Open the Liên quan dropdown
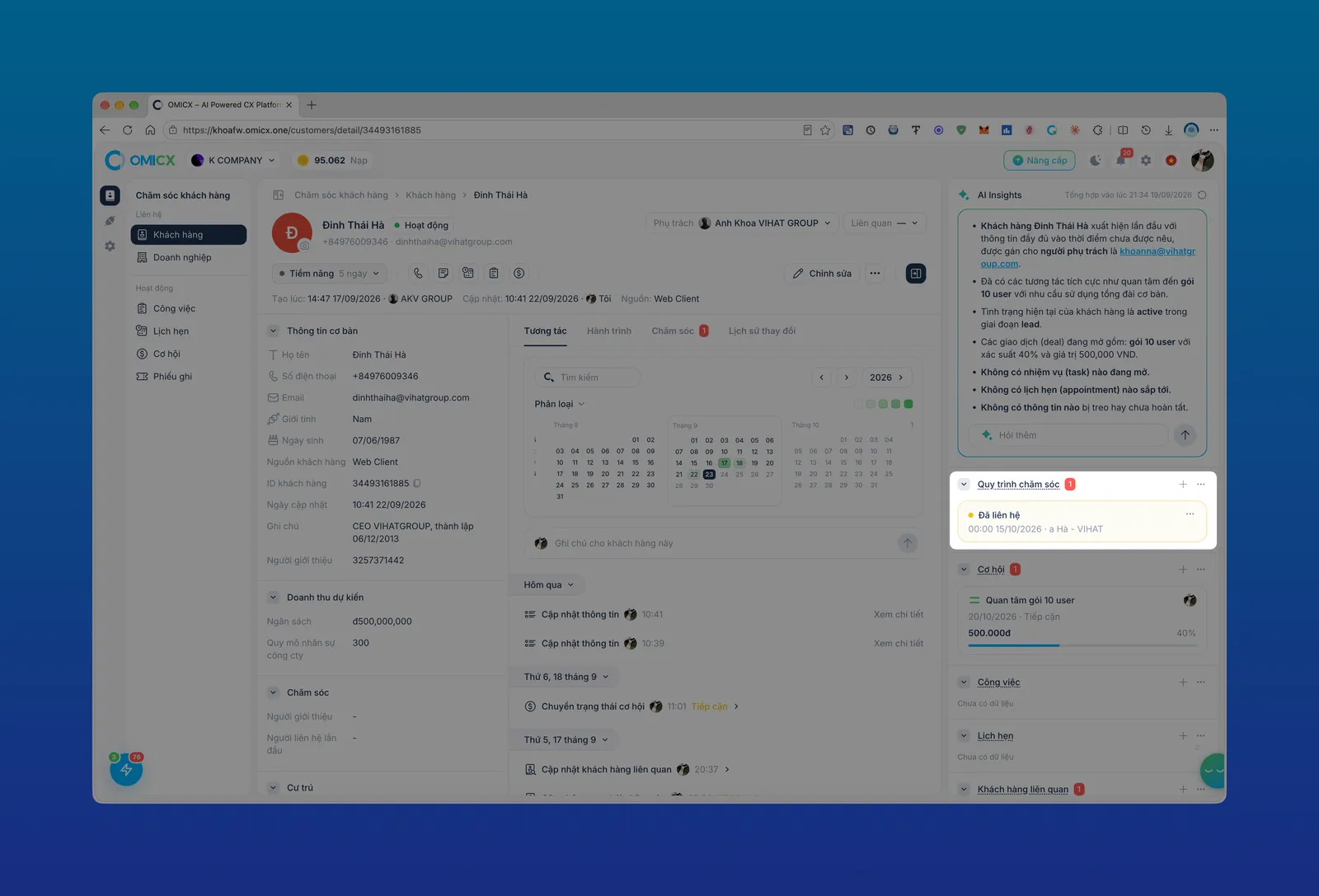1319x896 pixels. pyautogui.click(x=884, y=223)
